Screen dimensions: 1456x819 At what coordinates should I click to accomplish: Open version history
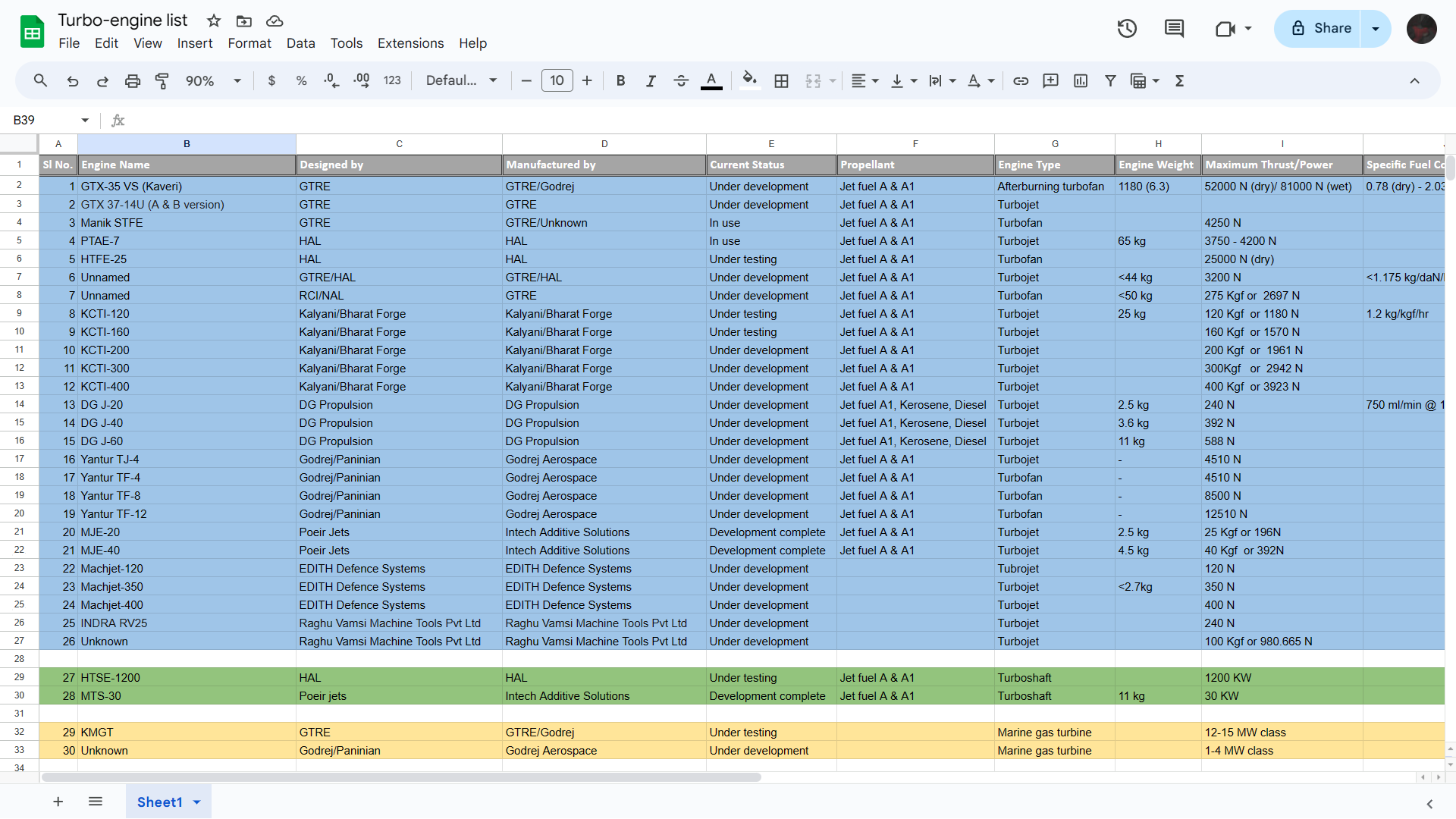1127,28
